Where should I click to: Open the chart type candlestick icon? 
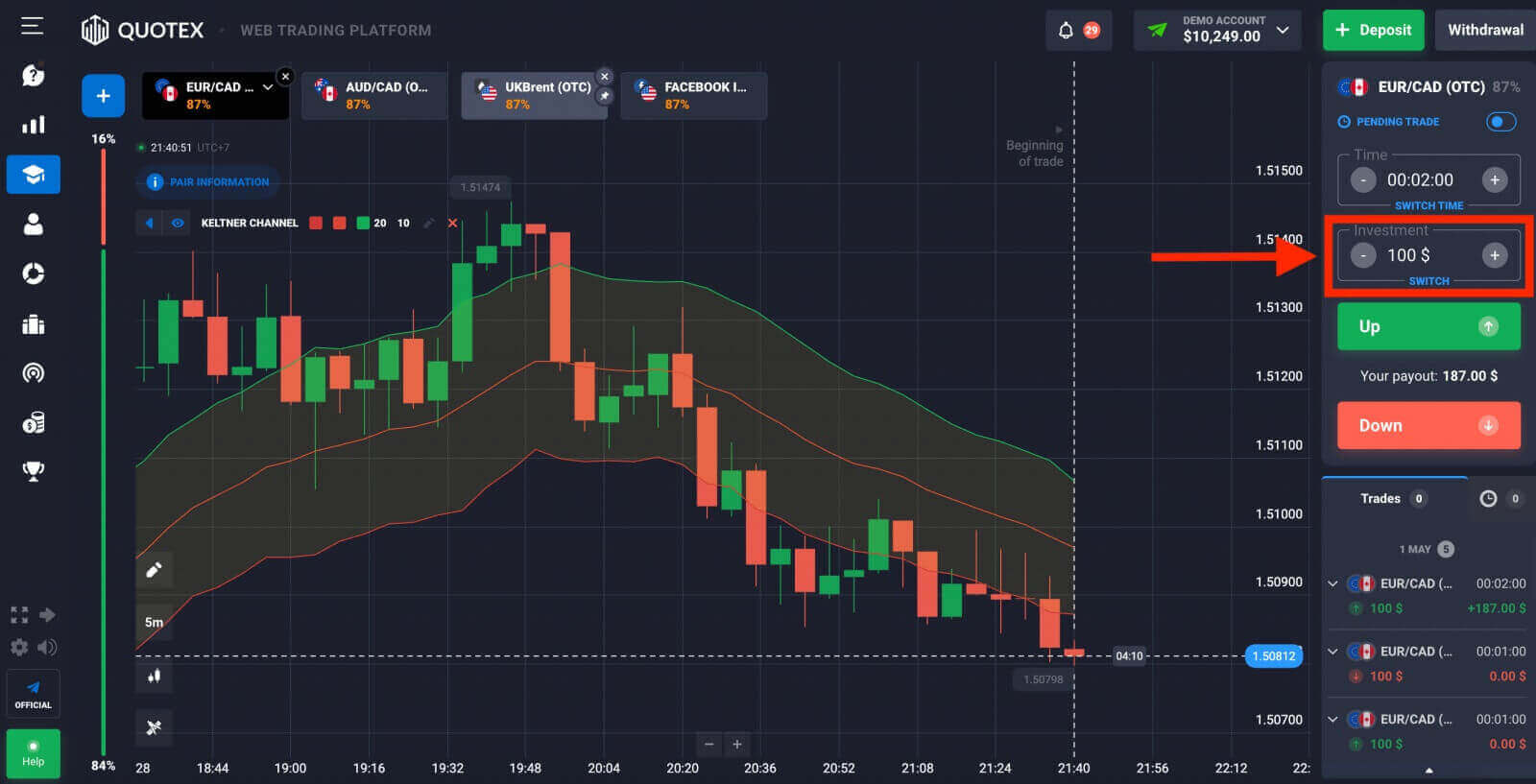(x=154, y=676)
